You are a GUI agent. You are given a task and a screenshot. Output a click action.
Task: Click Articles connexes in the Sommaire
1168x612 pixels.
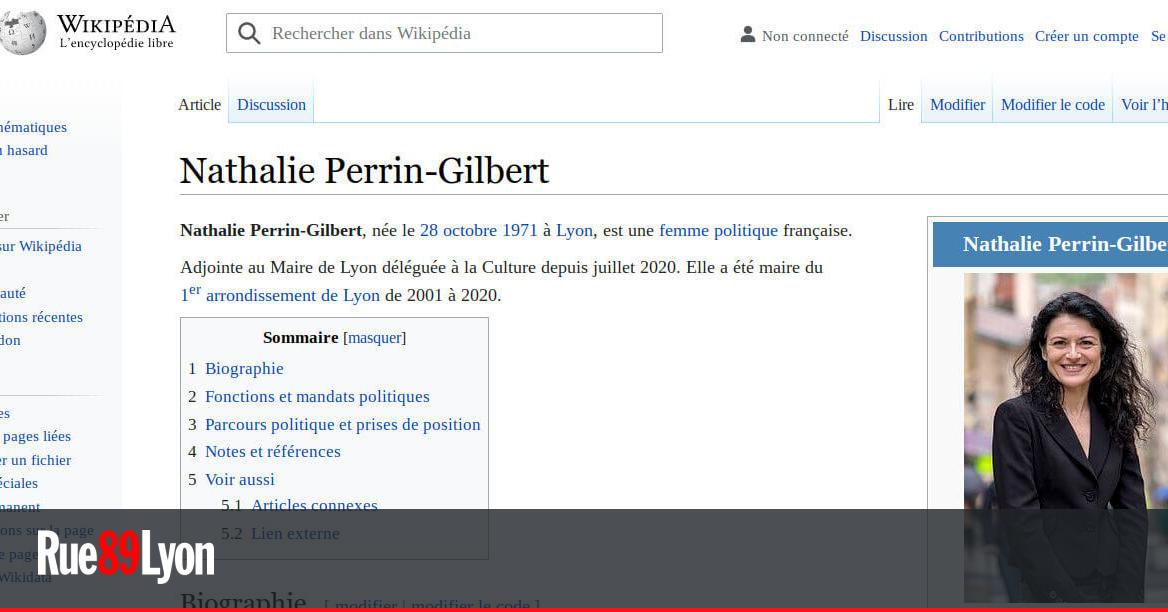(314, 505)
